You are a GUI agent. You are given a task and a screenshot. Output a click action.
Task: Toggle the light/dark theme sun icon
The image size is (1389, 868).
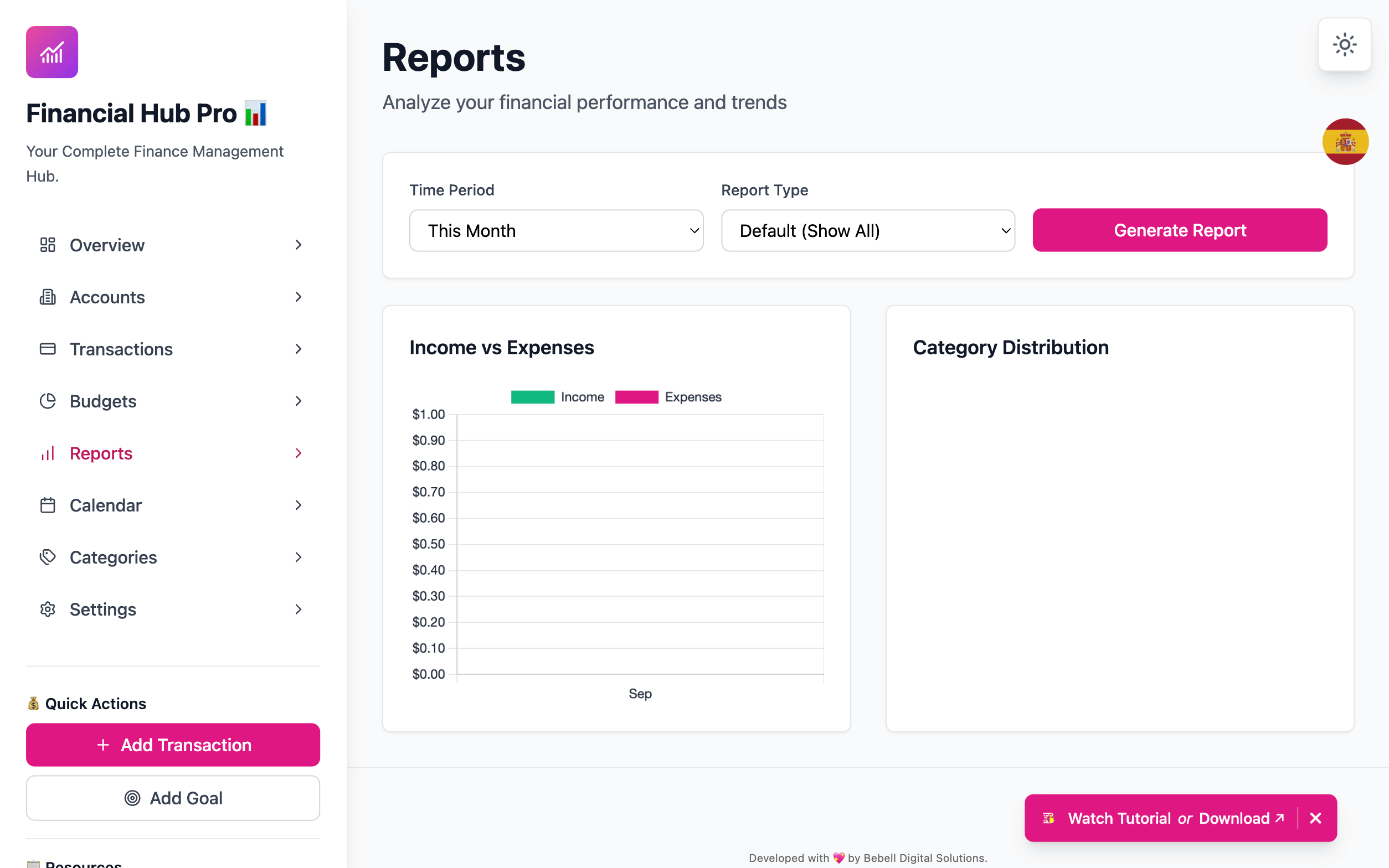[1344, 45]
